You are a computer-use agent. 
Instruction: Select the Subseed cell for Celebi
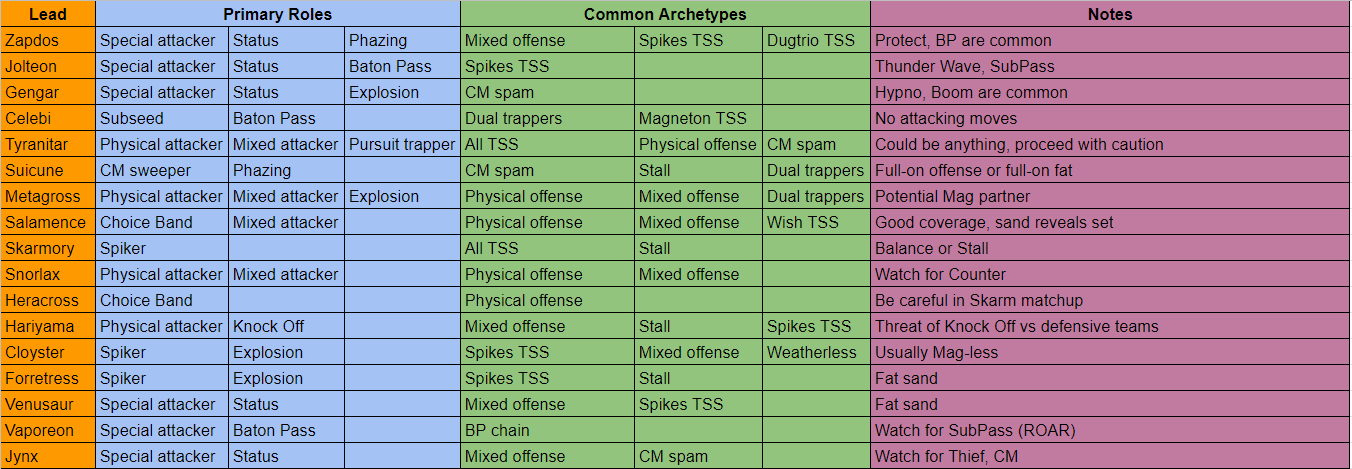click(x=162, y=119)
